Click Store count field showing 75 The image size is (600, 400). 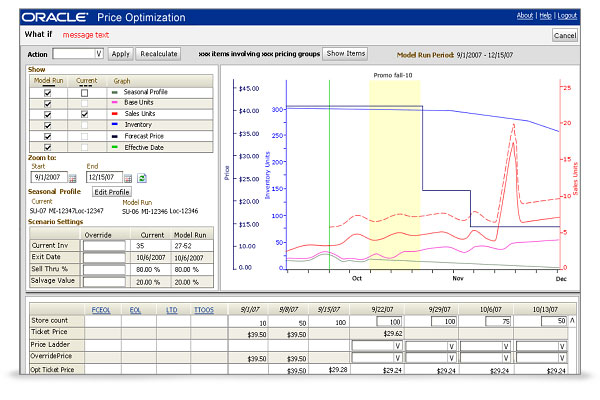[498, 321]
